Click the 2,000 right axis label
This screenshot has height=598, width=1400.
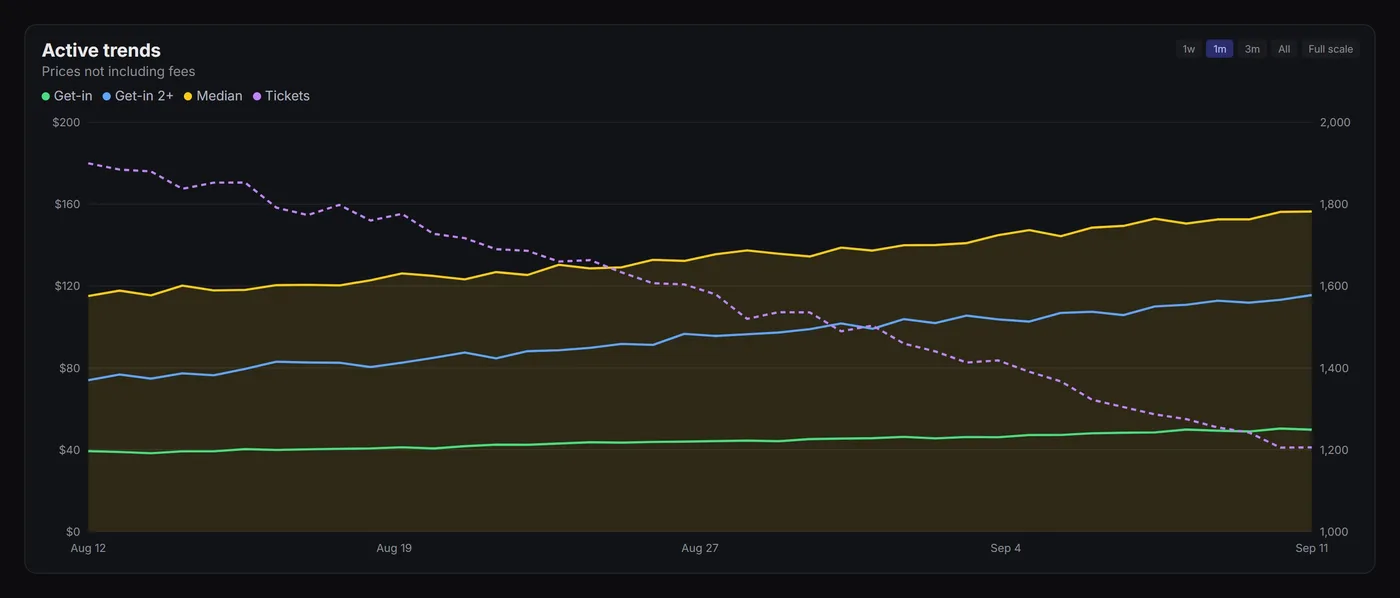(1335, 122)
